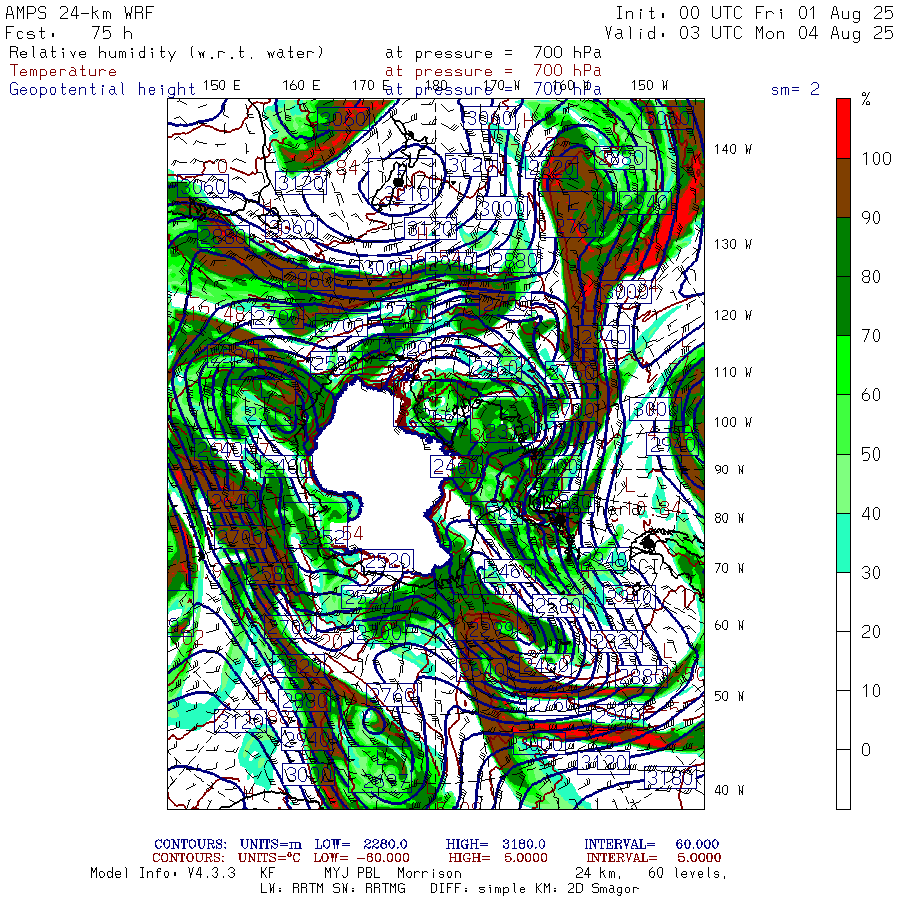Click the '90 W' longitude label
The height and width of the screenshot is (900, 900).
(x=730, y=470)
